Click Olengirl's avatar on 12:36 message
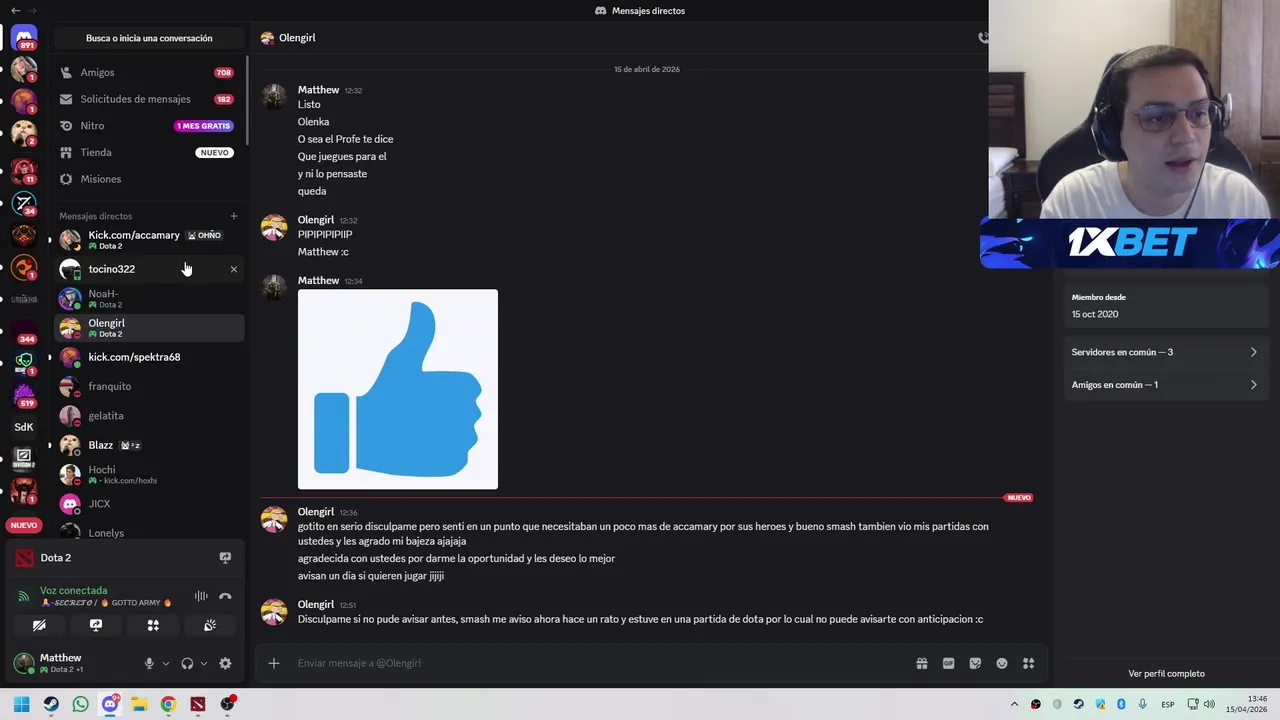The width and height of the screenshot is (1280, 720). (x=274, y=520)
